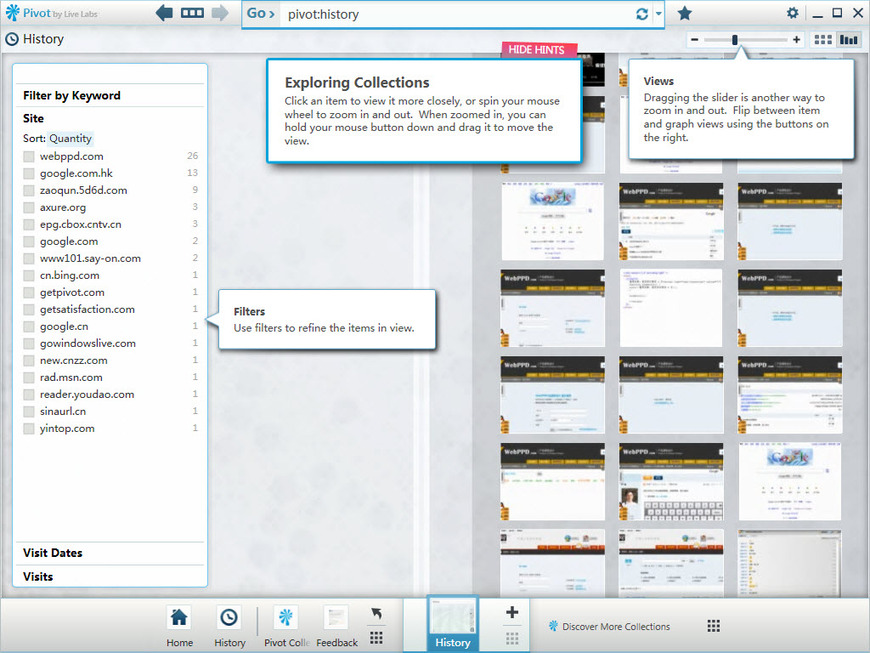Tick the google.cn checkbox
Image resolution: width=870 pixels, height=653 pixels.
tap(29, 327)
